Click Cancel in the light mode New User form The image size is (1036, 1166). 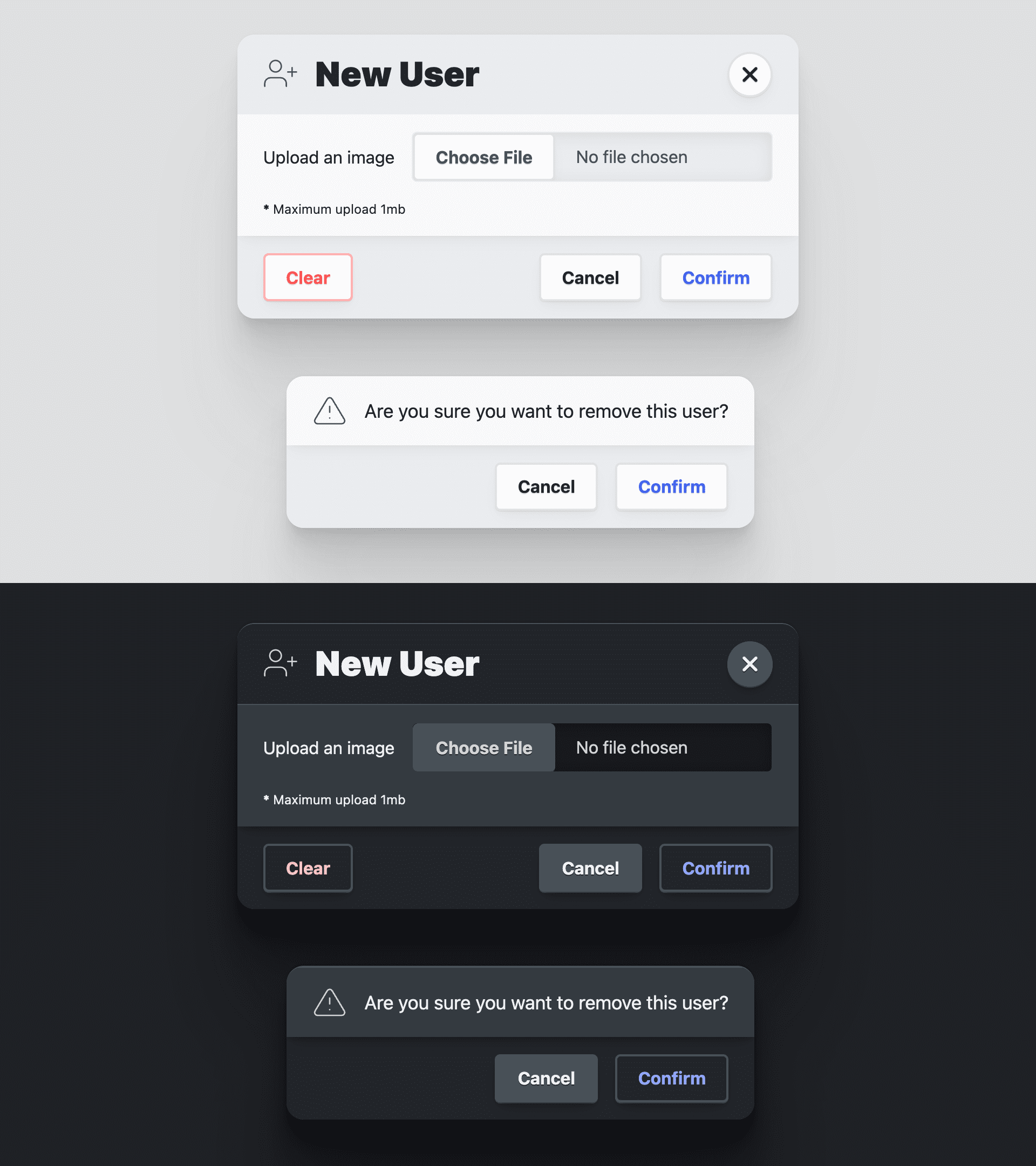[x=590, y=277]
